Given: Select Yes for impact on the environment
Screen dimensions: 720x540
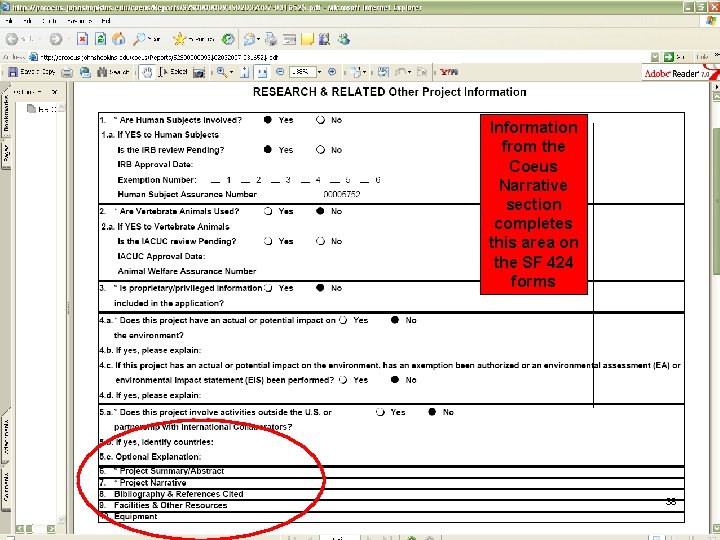Looking at the screenshot, I should click(343, 320).
